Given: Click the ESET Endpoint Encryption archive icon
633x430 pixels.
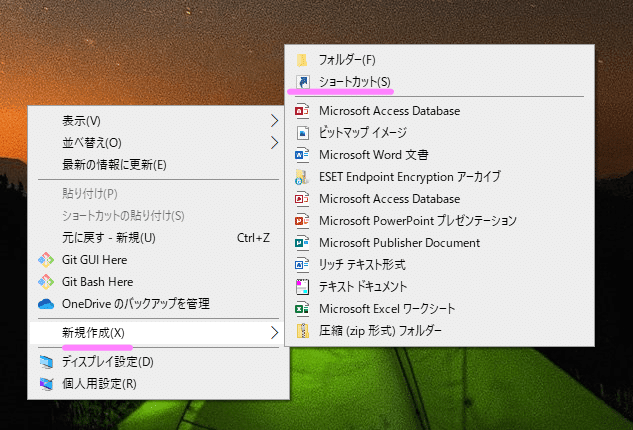Looking at the screenshot, I should [302, 177].
